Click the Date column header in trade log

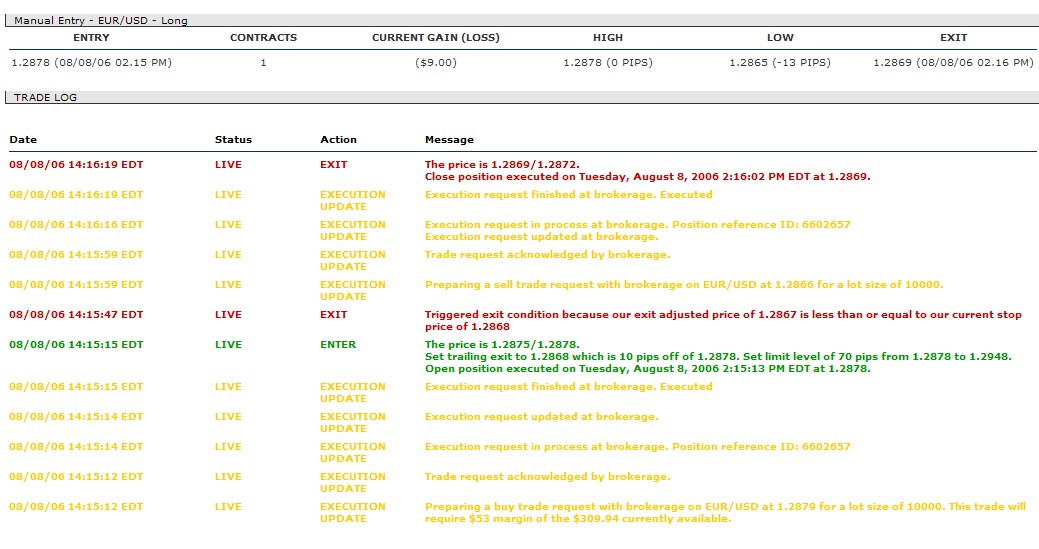[x=23, y=140]
